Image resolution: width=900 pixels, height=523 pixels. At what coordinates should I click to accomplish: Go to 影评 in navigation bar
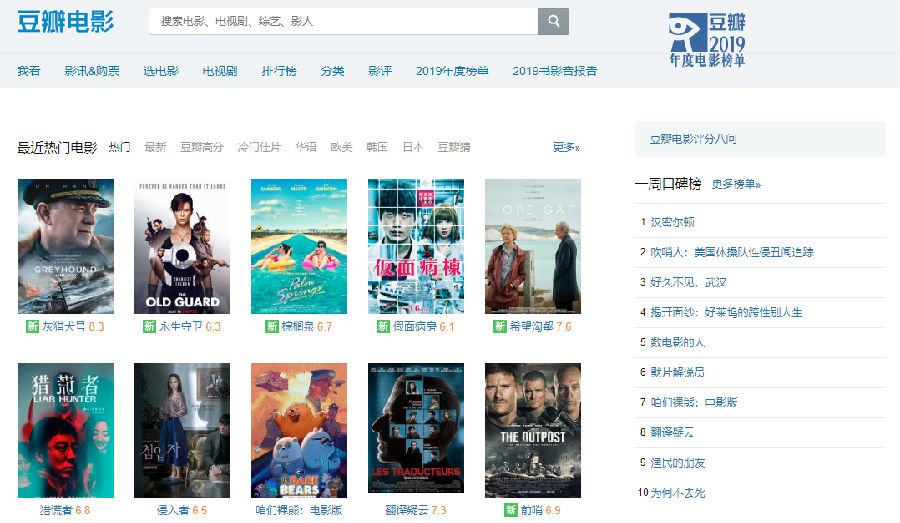(x=380, y=71)
